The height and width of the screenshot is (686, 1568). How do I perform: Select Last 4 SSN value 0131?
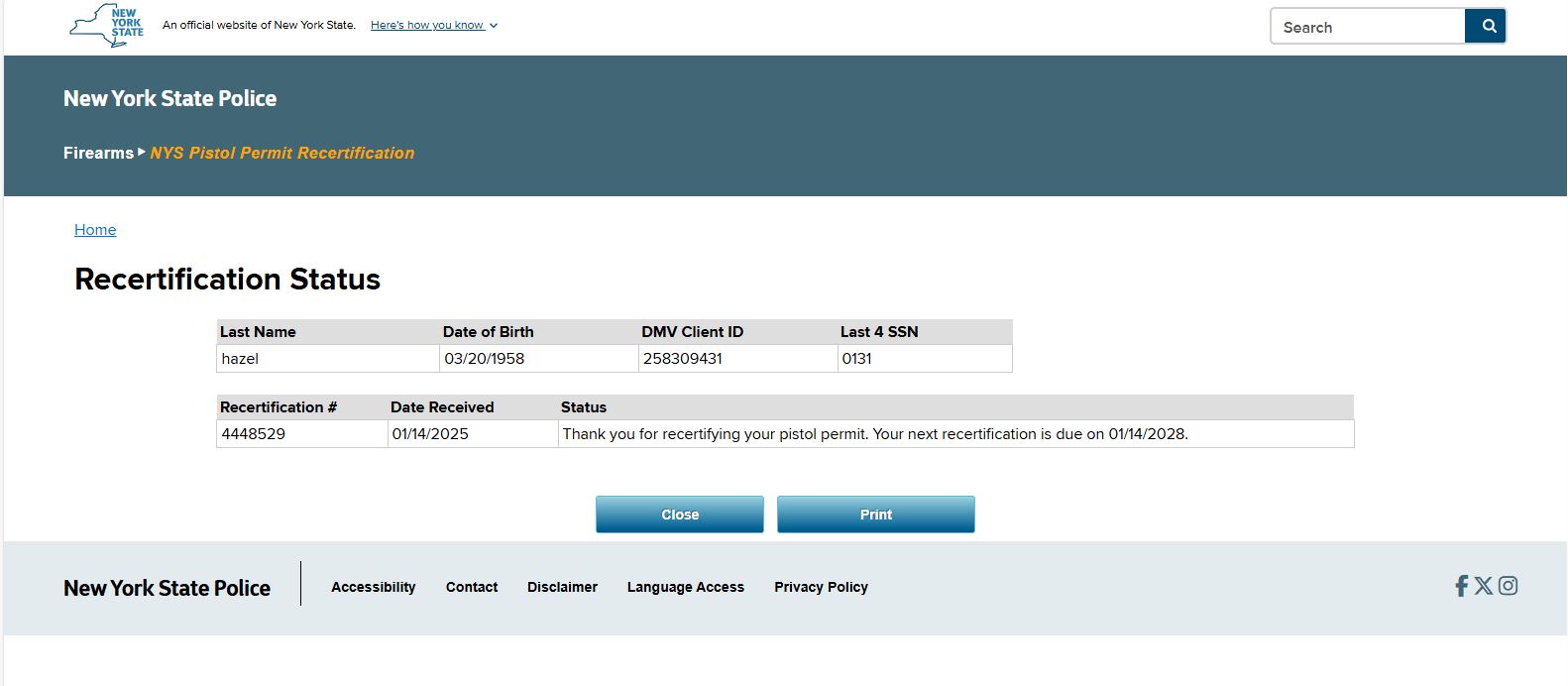point(925,359)
